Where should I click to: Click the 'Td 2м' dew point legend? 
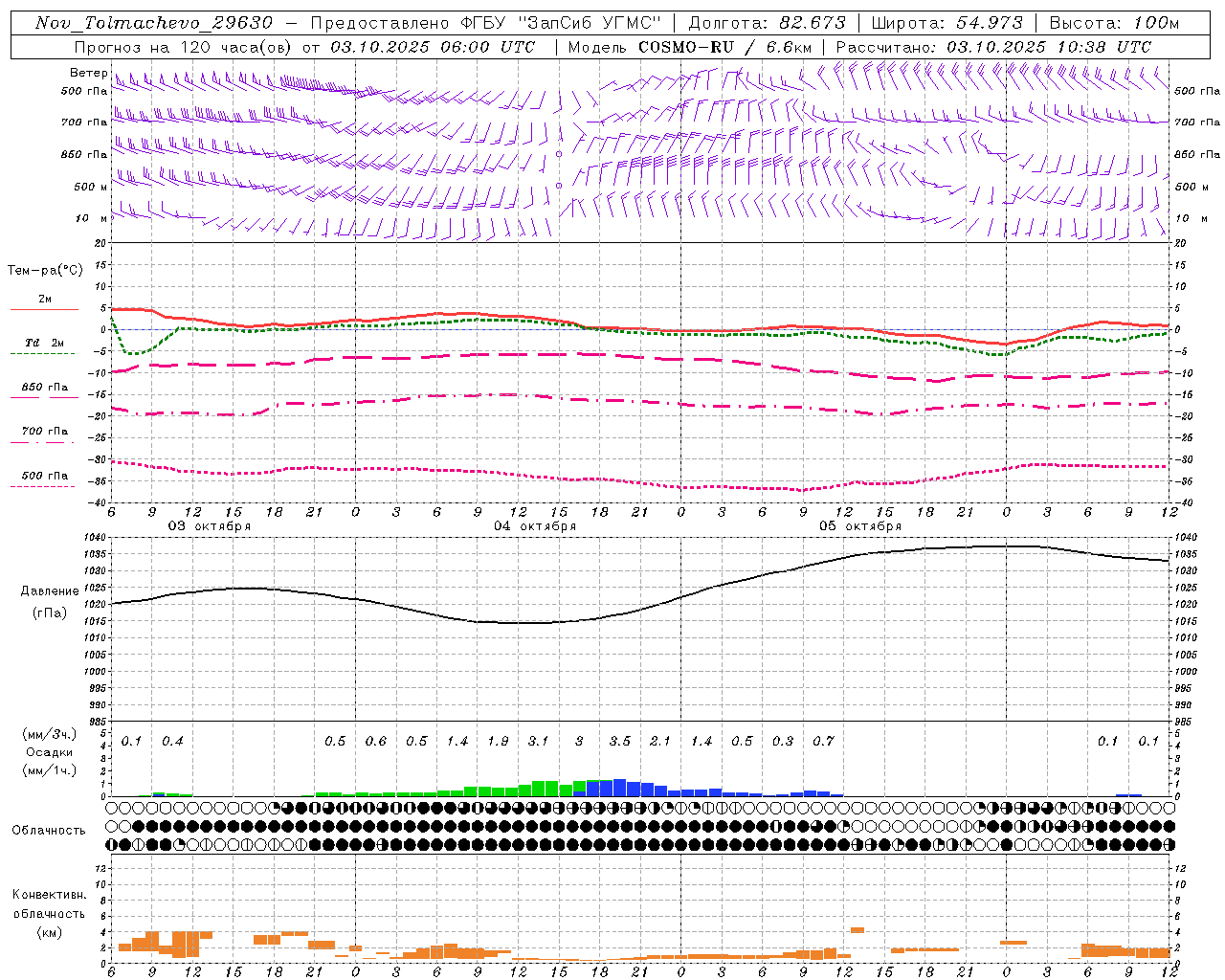(44, 343)
